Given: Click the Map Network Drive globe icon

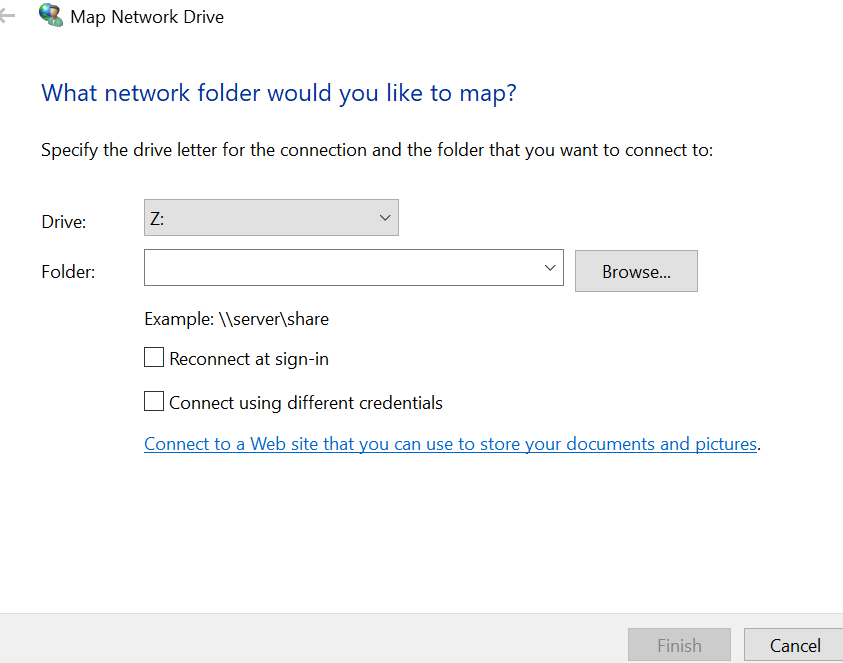Looking at the screenshot, I should 51,15.
